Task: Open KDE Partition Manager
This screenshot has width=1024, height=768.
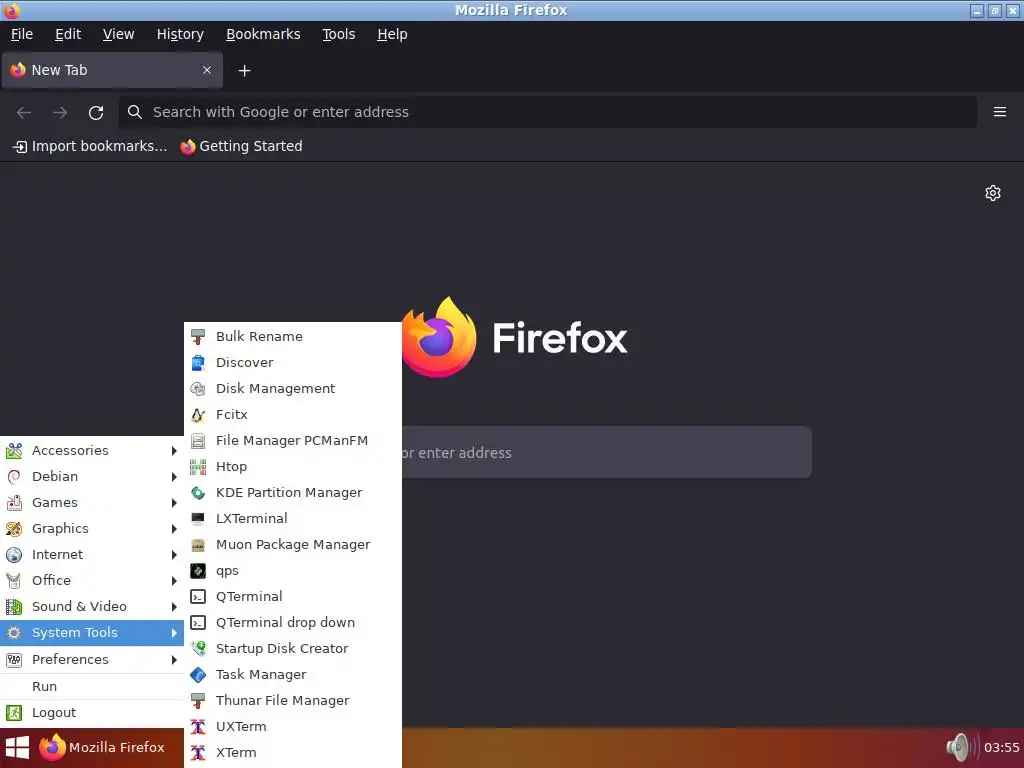Action: tap(293, 493)
